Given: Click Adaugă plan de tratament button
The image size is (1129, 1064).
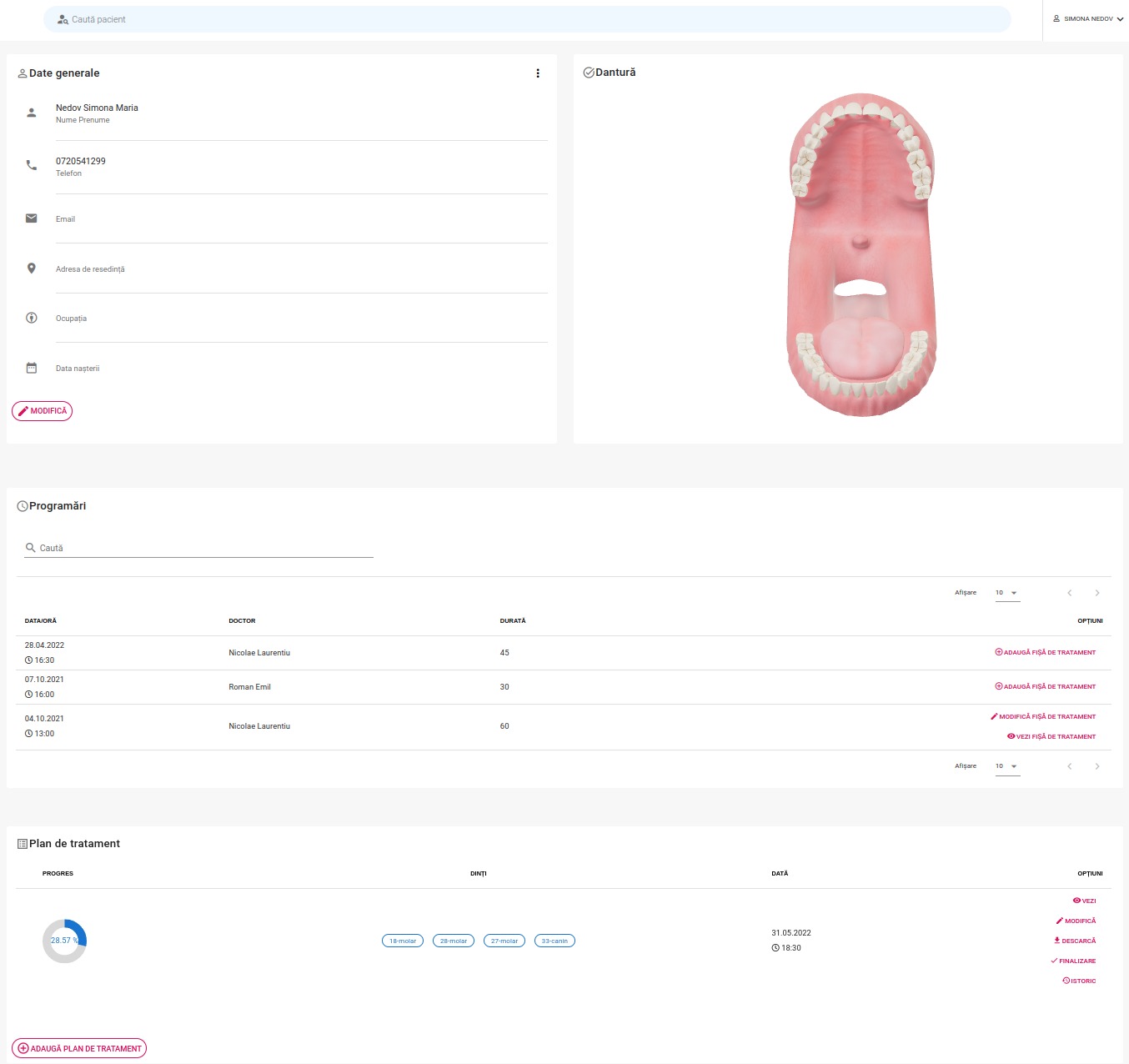Looking at the screenshot, I should tap(79, 1048).
